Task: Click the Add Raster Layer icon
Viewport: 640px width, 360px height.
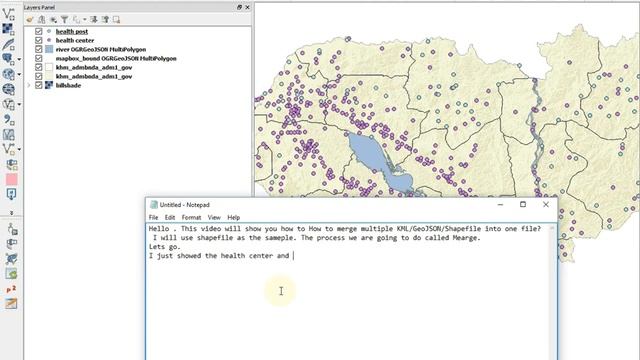Action: coord(8,29)
